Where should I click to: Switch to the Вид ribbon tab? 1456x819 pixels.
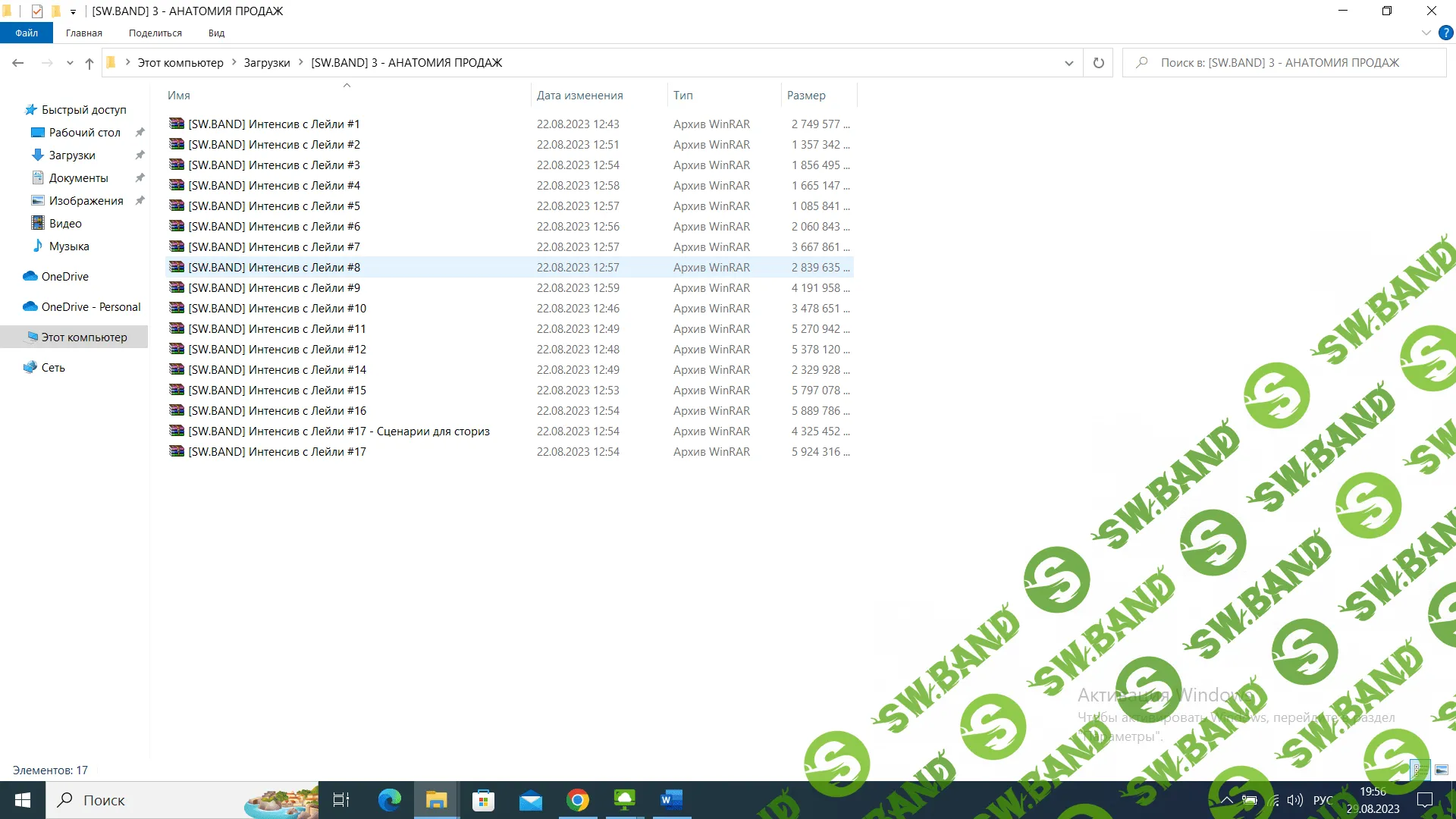click(x=216, y=33)
